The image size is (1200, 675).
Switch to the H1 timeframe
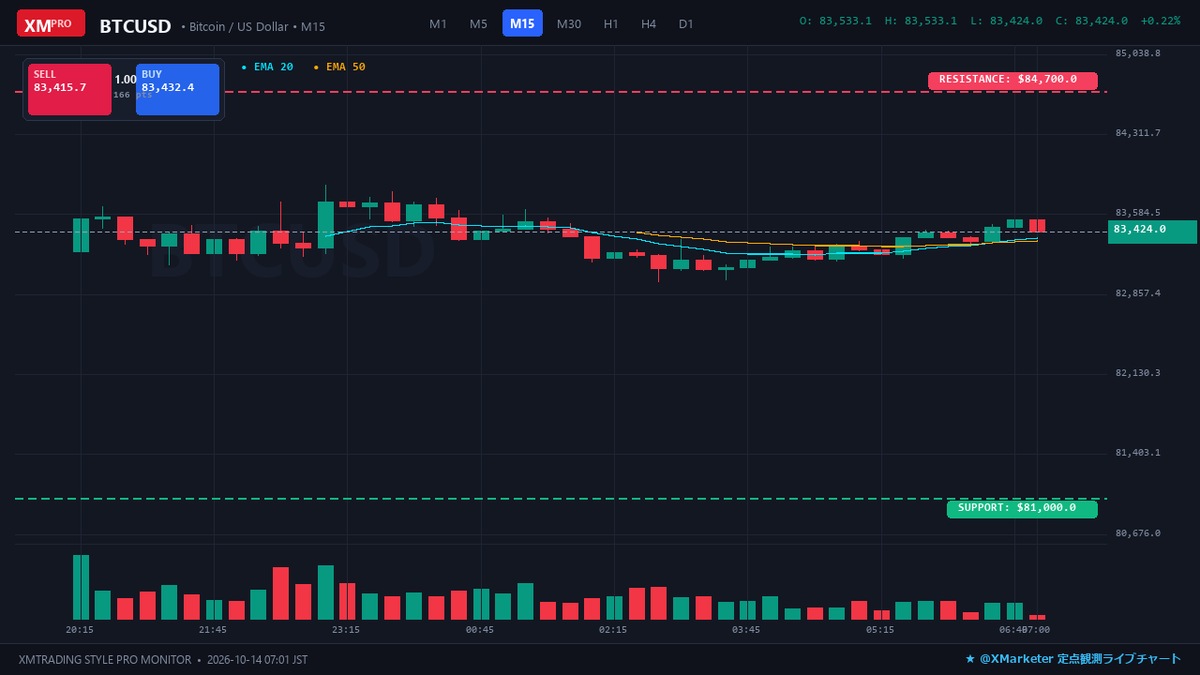click(x=611, y=24)
